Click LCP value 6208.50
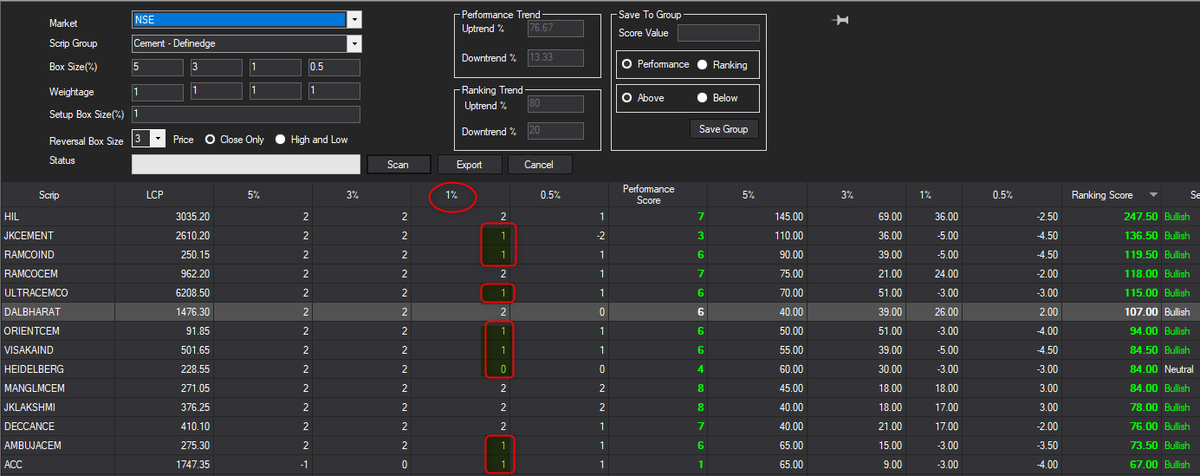Screen dimensions: 1200x476 point(191,292)
